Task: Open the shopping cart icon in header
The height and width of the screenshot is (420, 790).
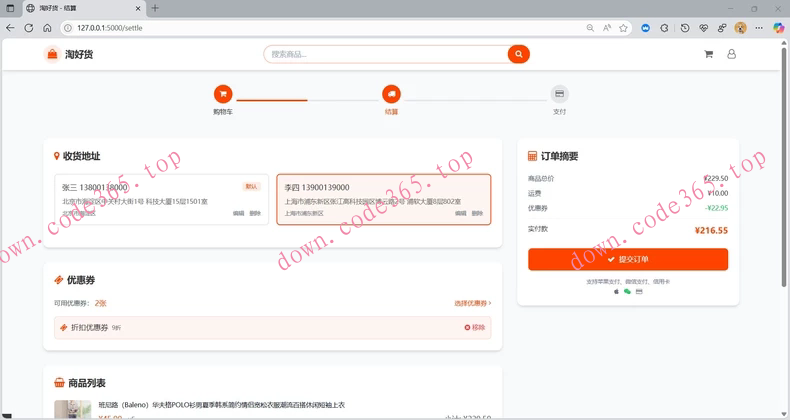Action: (708, 54)
